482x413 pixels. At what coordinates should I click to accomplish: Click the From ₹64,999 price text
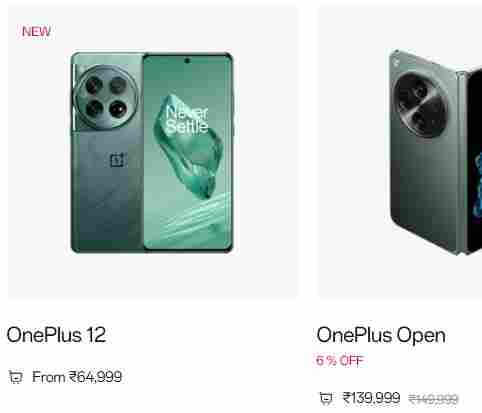[77, 377]
